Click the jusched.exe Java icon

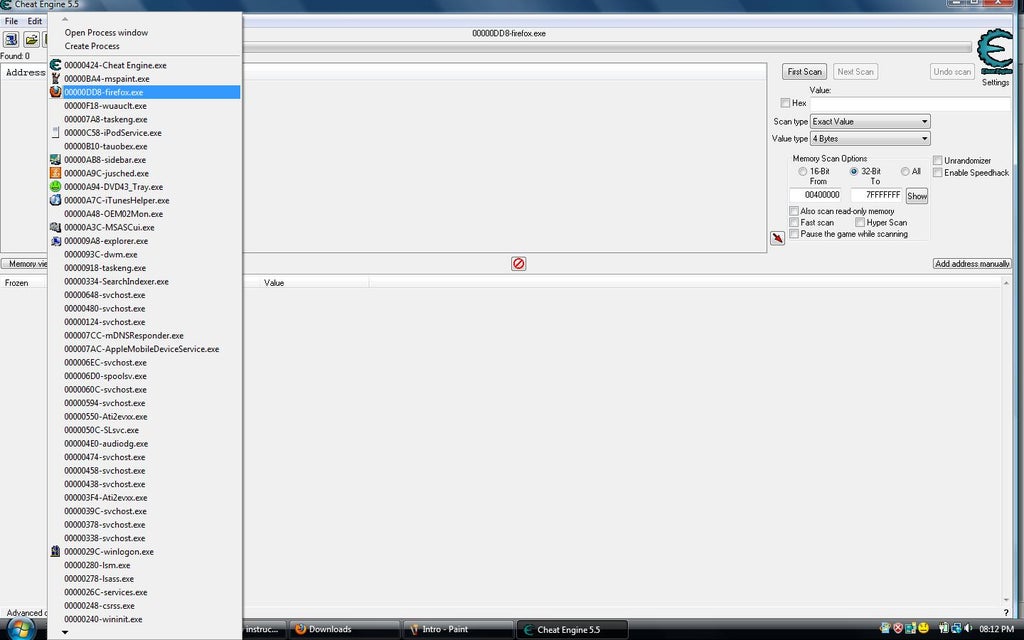[56, 173]
